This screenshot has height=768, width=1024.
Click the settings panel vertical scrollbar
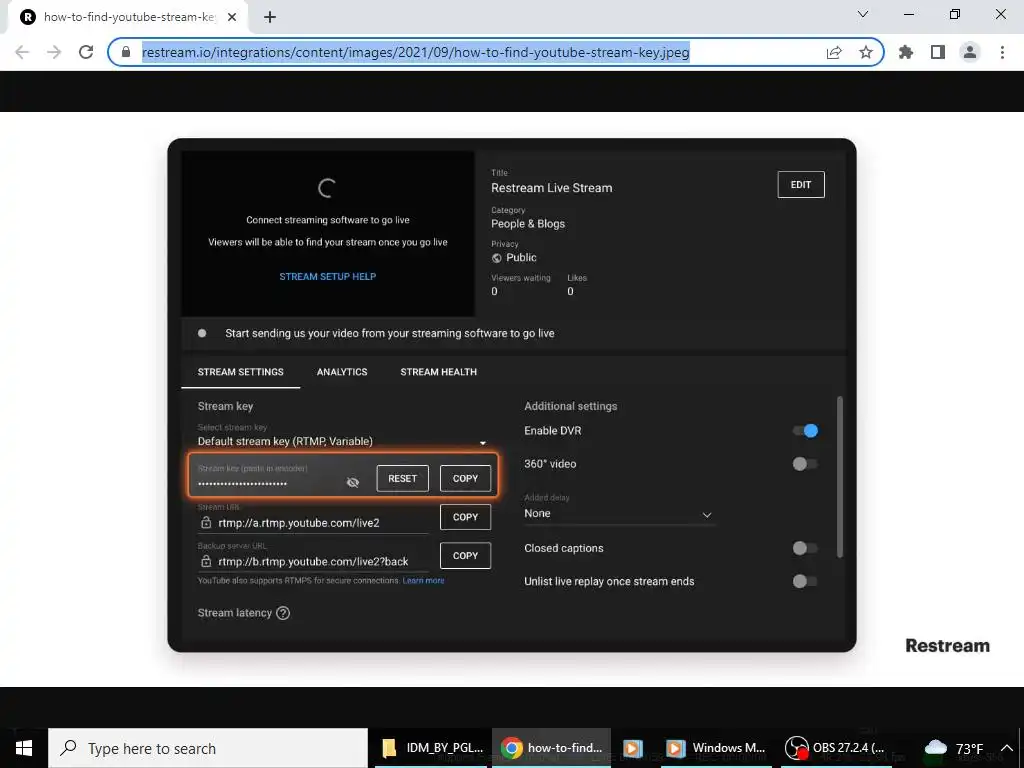[840, 477]
